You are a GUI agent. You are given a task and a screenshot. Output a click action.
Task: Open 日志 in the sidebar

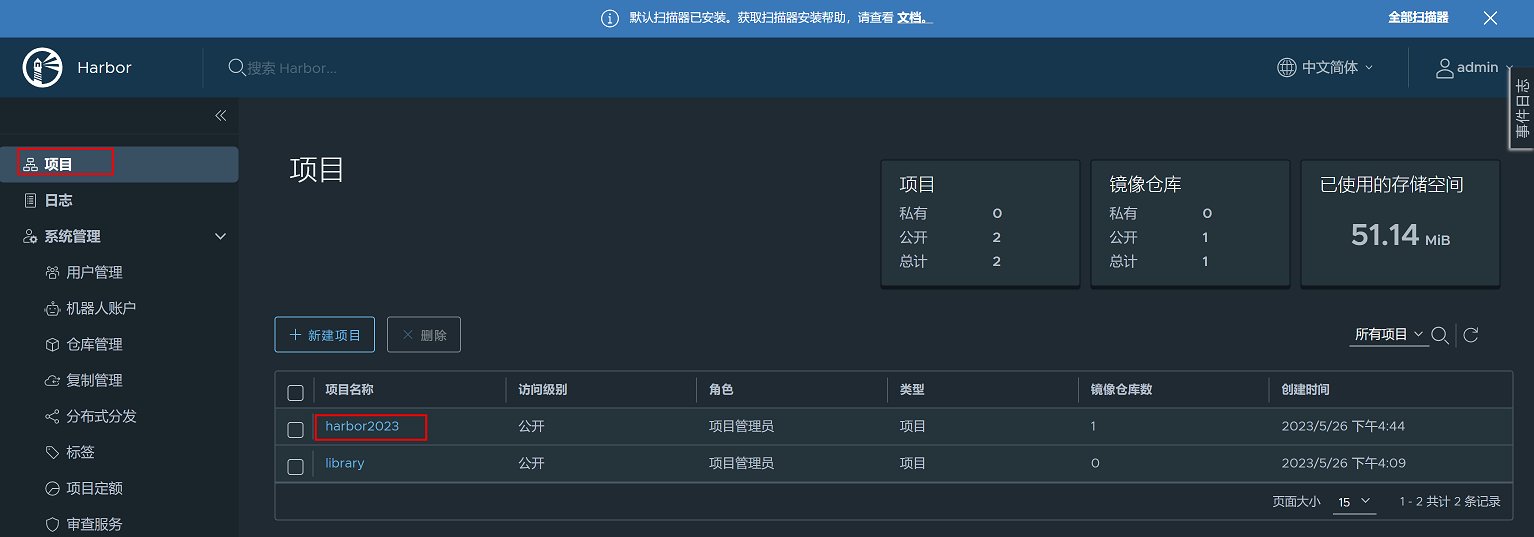click(58, 200)
